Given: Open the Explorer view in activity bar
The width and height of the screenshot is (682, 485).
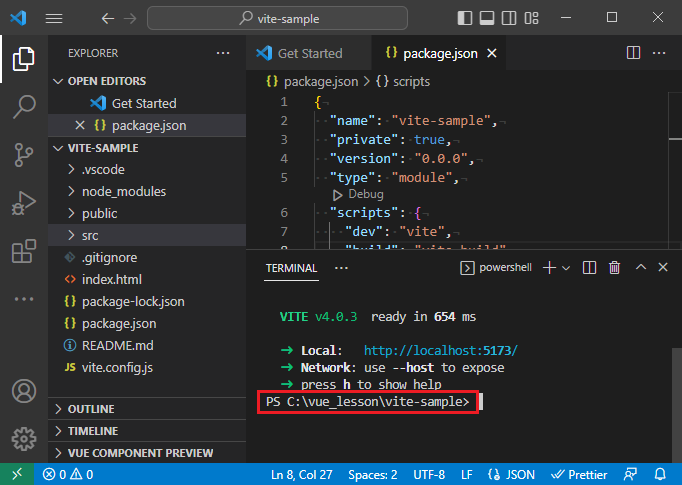Looking at the screenshot, I should pos(23,59).
